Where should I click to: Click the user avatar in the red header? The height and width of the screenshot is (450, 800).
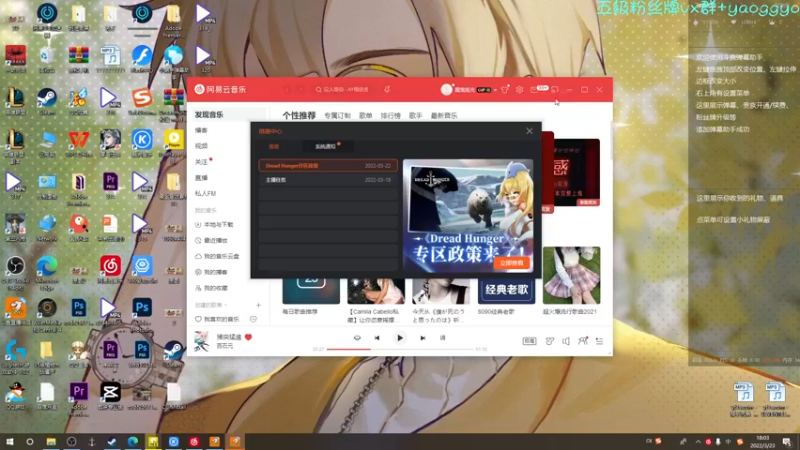point(446,89)
